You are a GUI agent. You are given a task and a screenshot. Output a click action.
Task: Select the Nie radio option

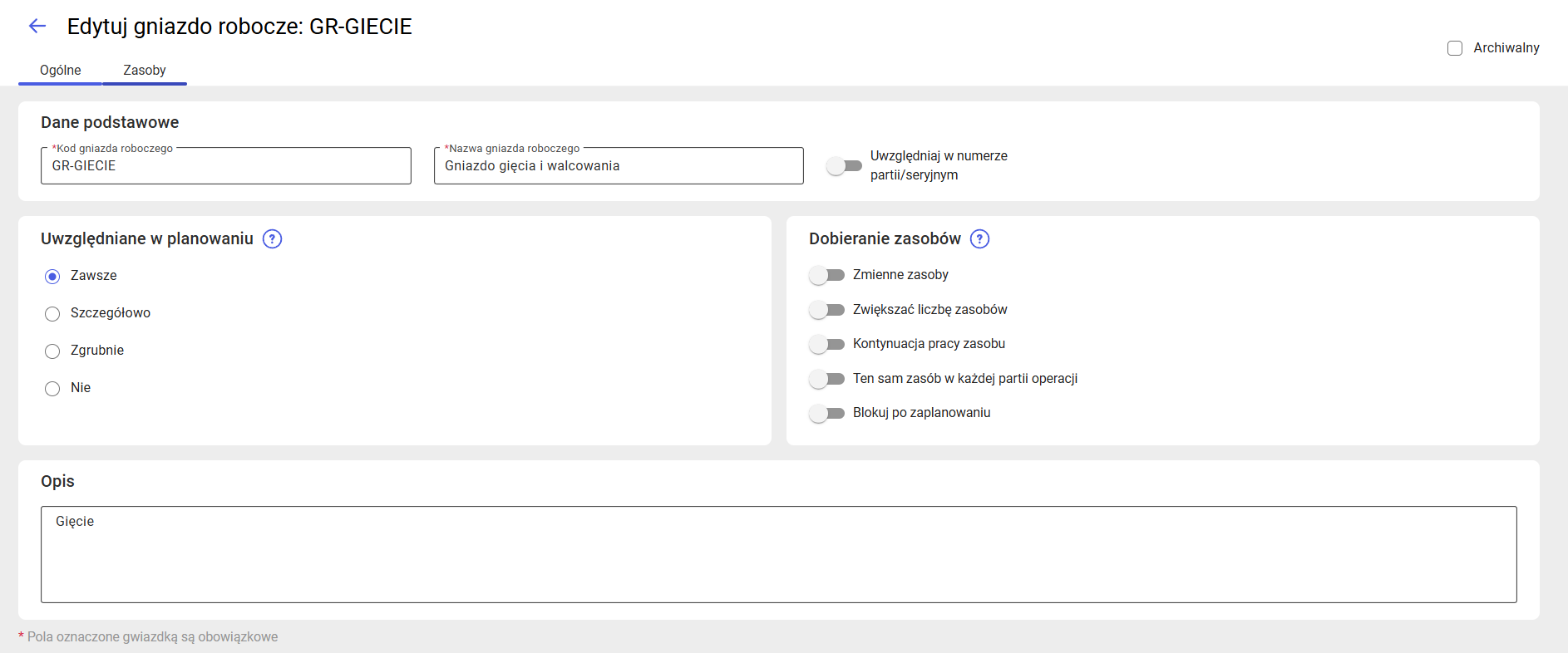(52, 388)
